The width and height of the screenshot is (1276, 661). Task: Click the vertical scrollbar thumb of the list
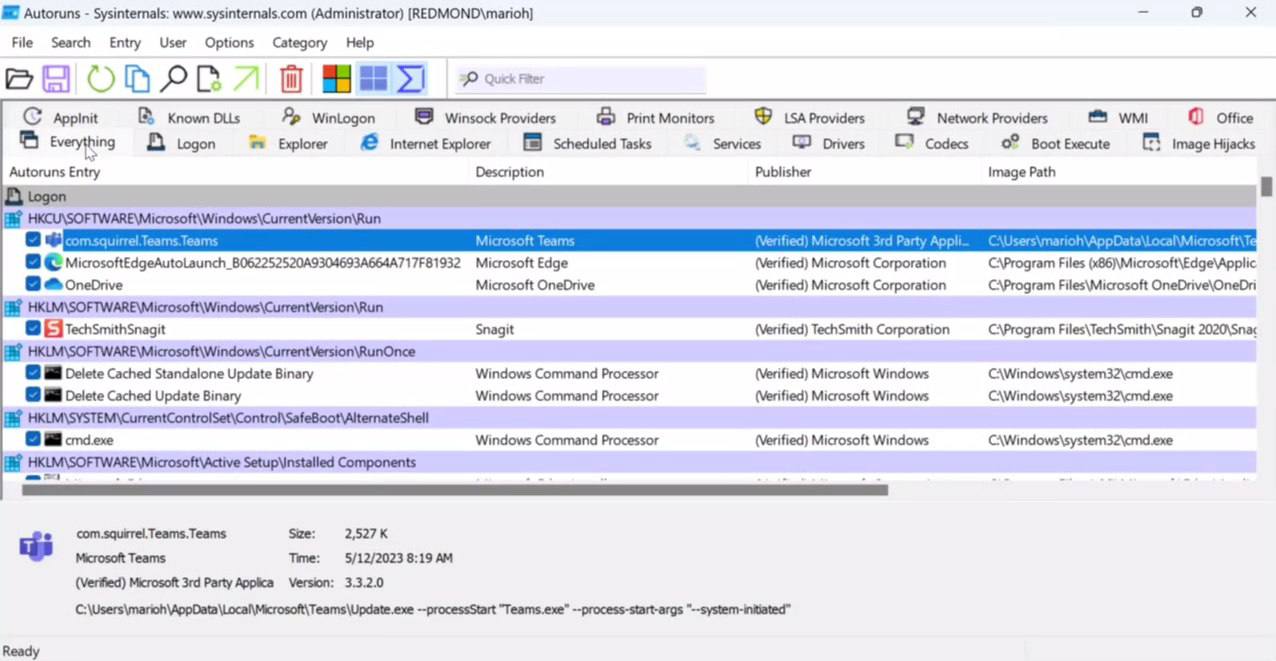[x=1267, y=187]
